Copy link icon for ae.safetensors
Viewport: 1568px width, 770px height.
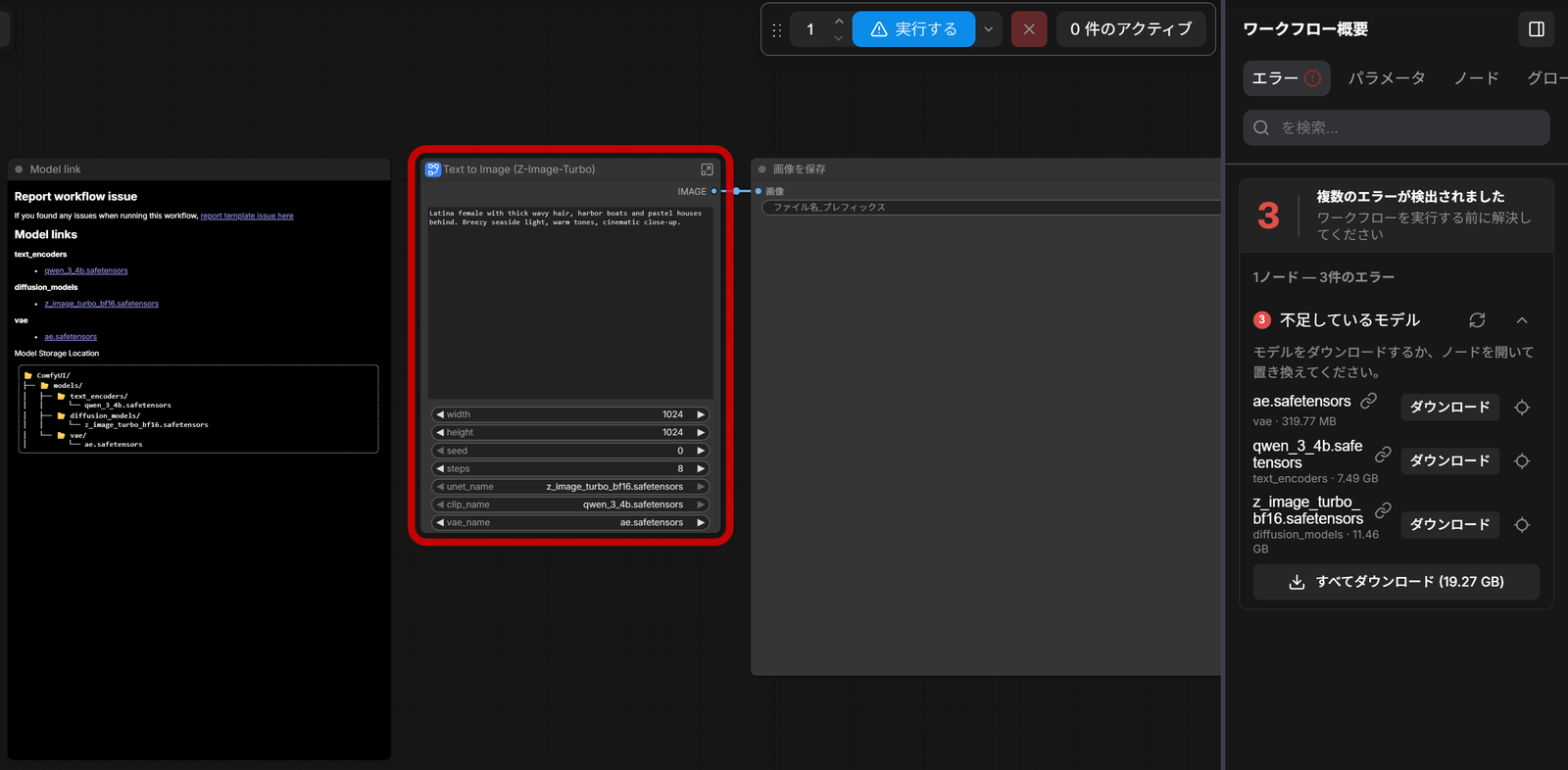(x=1369, y=401)
